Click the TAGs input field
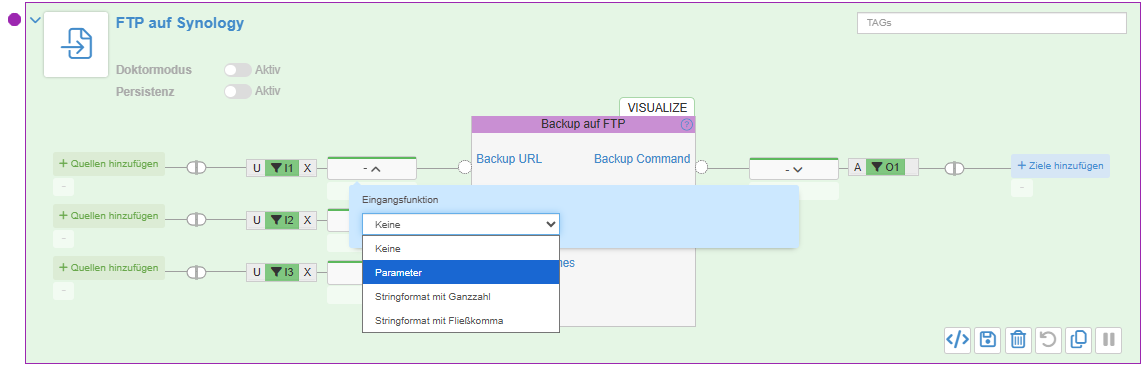1144x368 pixels. point(992,23)
